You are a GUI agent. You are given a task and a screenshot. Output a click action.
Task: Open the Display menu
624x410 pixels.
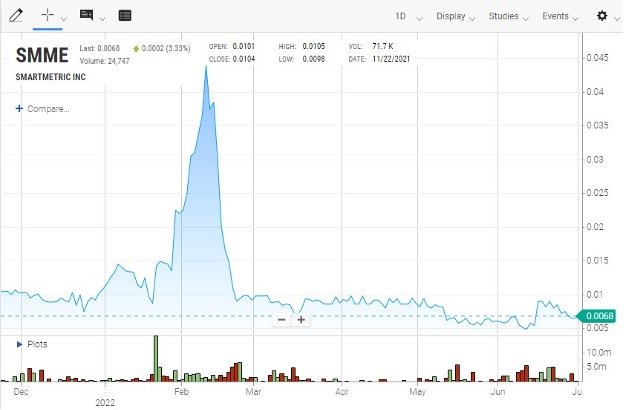(456, 17)
